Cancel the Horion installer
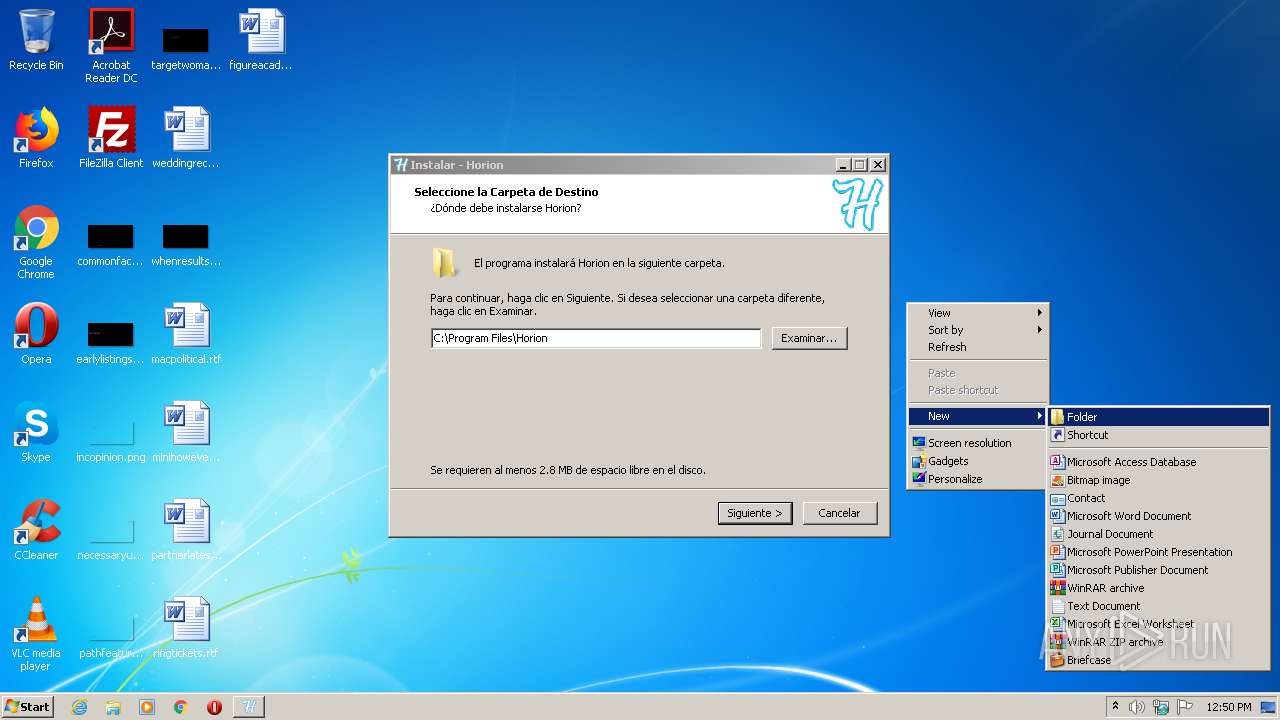1280x720 pixels. (x=839, y=513)
